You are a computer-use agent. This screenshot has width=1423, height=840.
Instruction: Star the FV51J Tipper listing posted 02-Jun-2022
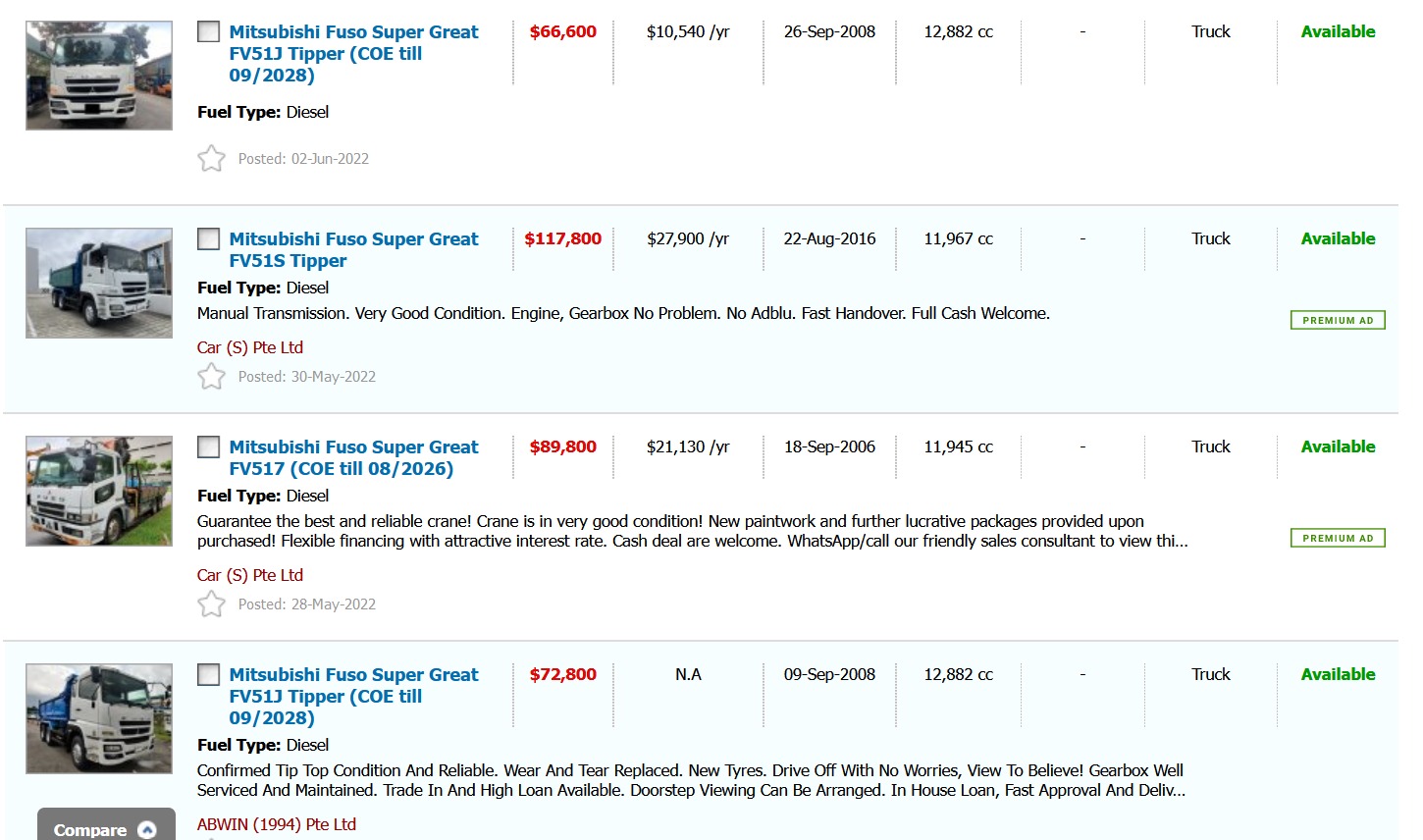point(211,158)
